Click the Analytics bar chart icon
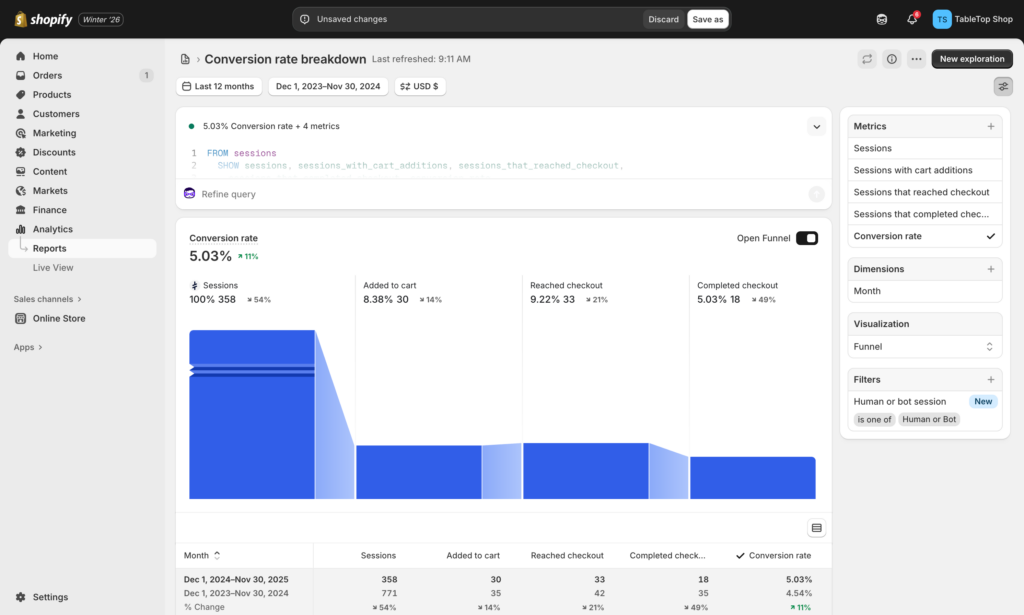Screen dimensions: 1024x615 pyautogui.click(x=20, y=229)
